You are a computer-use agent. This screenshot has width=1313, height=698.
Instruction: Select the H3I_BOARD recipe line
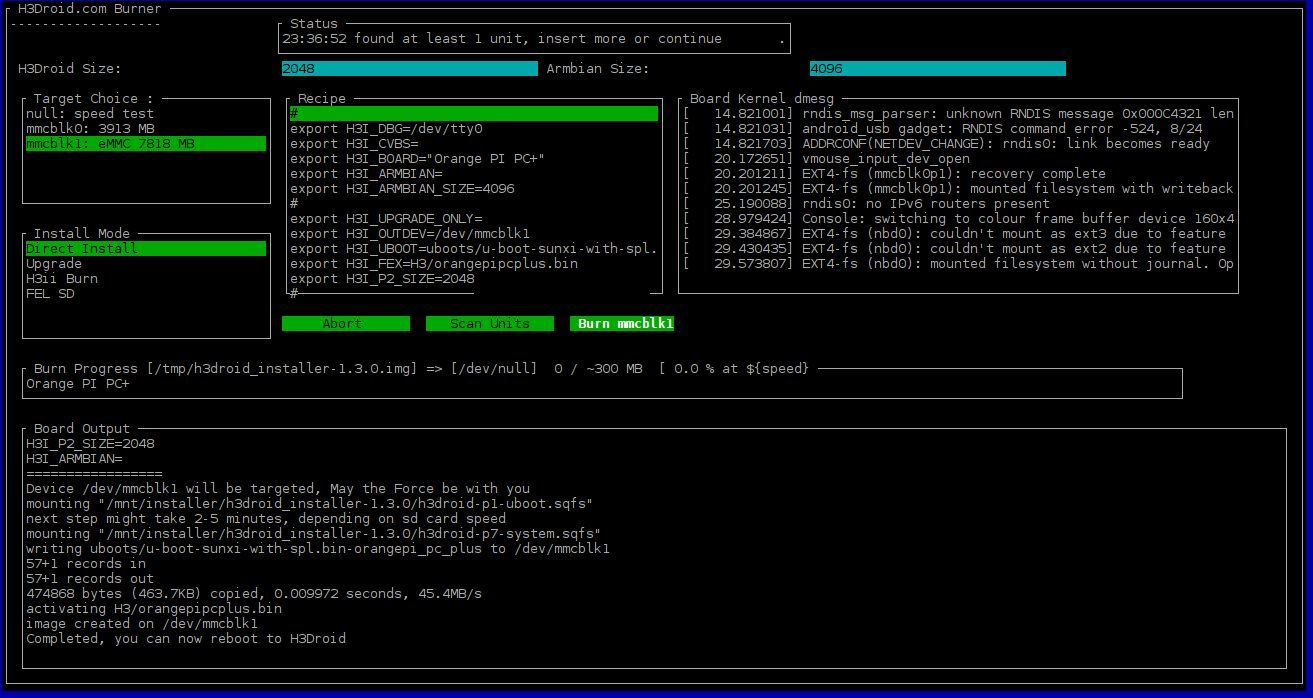(x=417, y=159)
